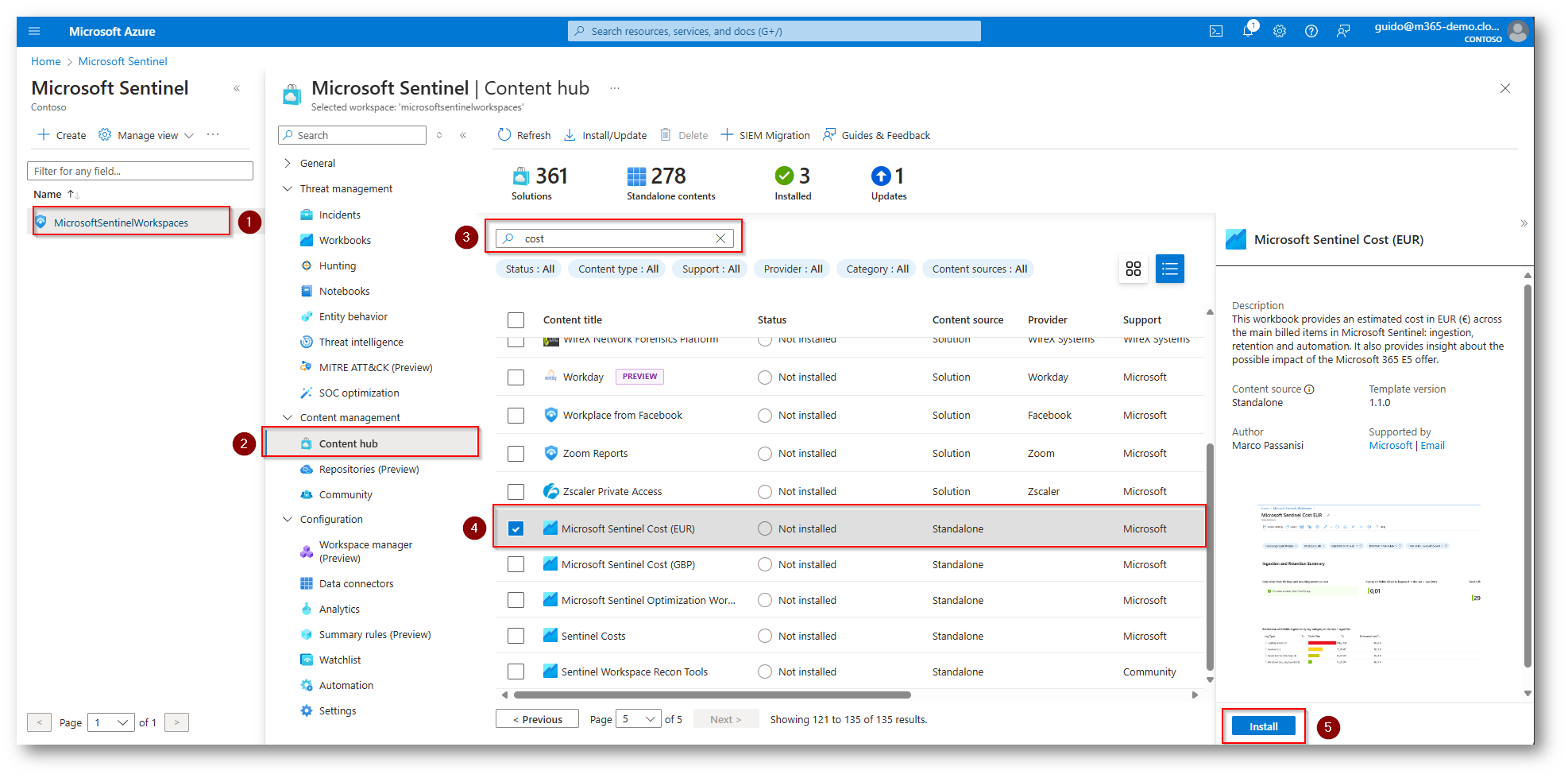Check Microsoft Sentinel Cost (GBP) checkbox
This screenshot has width=1568, height=778.
[x=516, y=564]
